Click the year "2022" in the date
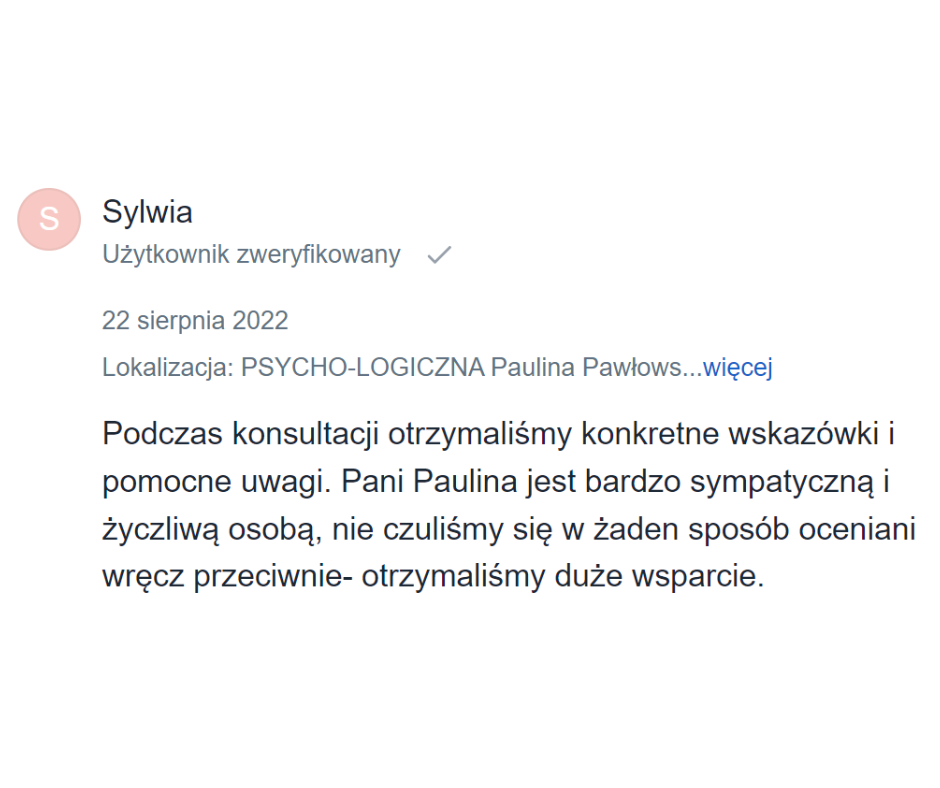This screenshot has width=940, height=788. click(x=260, y=321)
